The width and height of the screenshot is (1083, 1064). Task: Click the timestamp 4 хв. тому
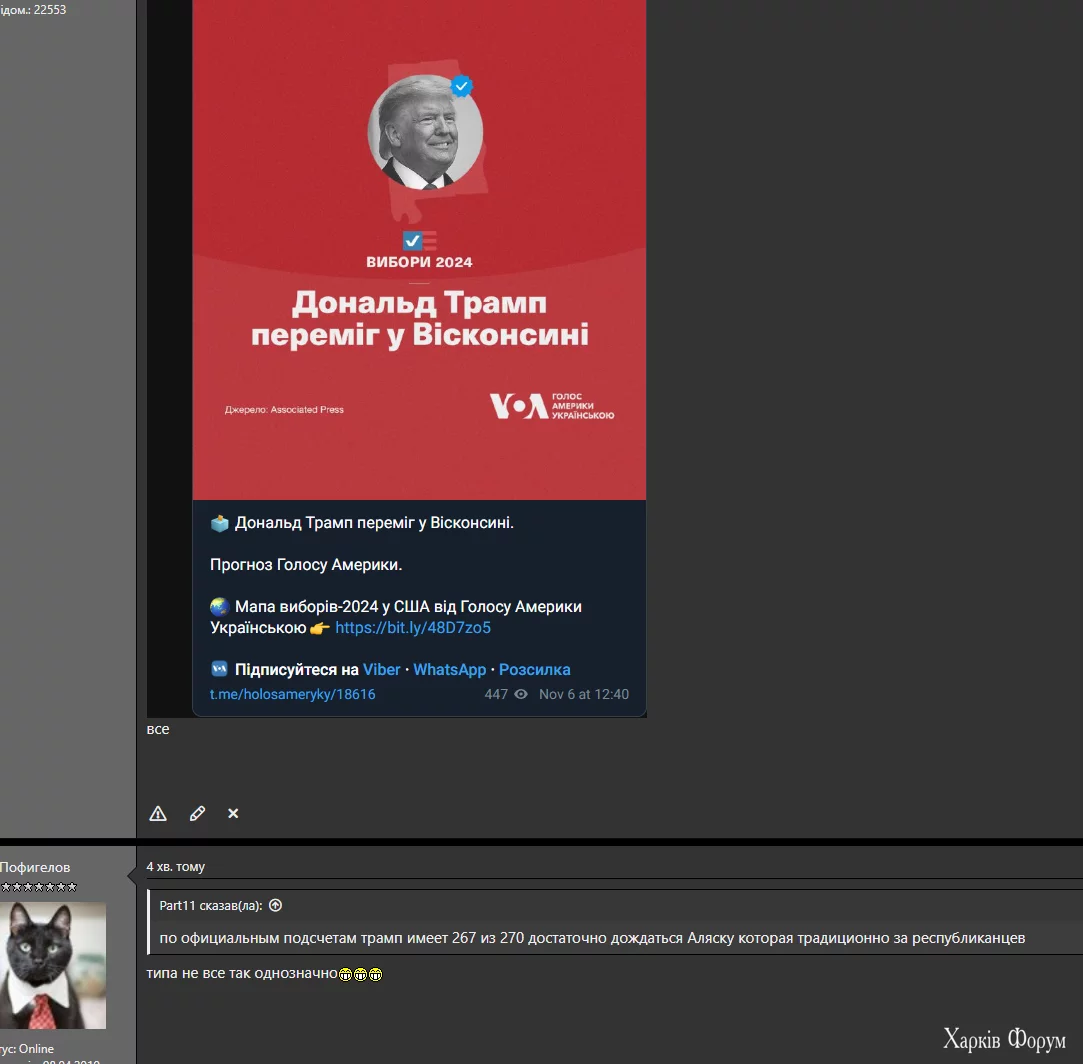tap(176, 866)
